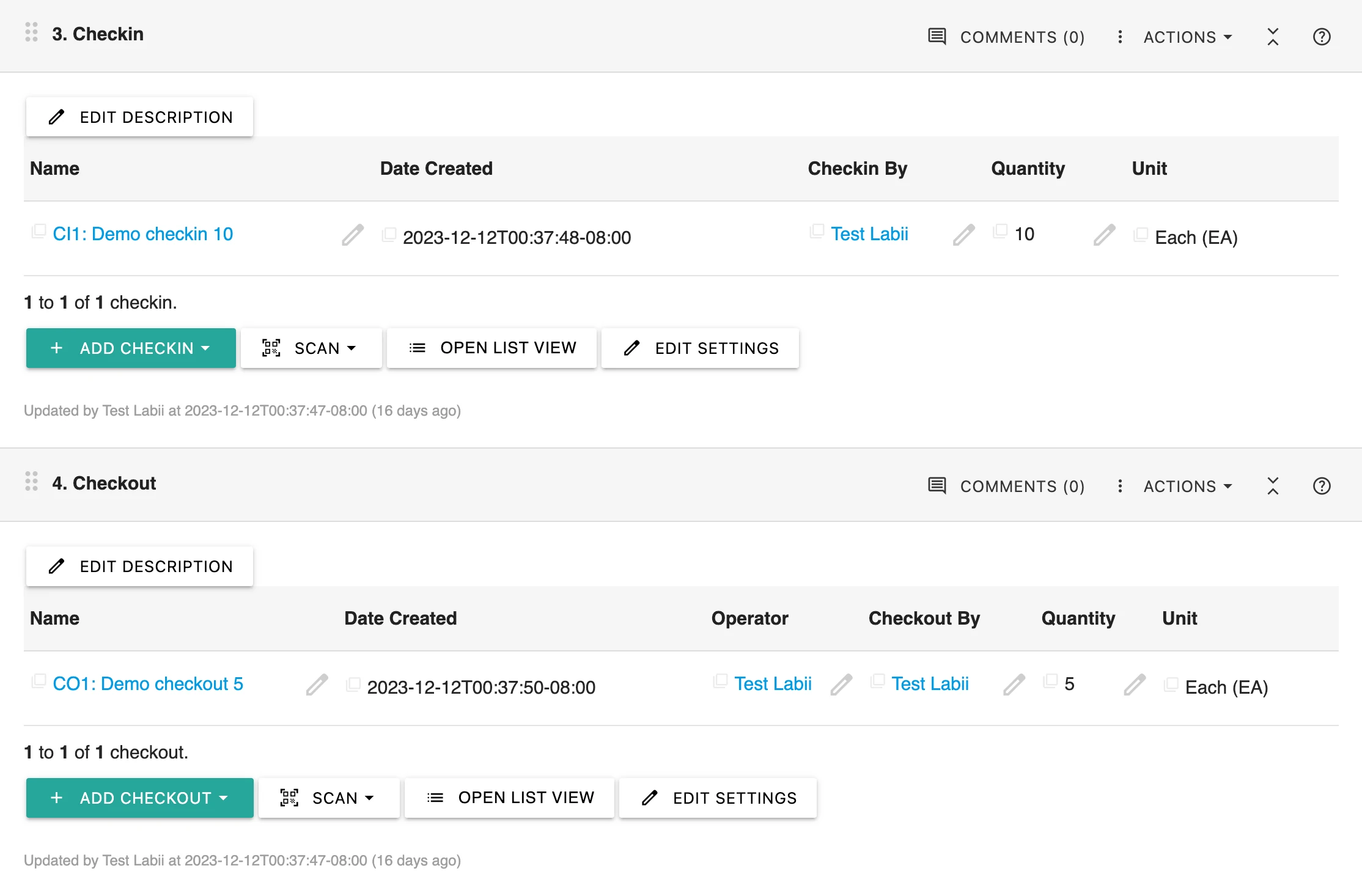The width and height of the screenshot is (1362, 896).
Task: Click the QR scan icon in checkin section
Action: click(x=271, y=347)
